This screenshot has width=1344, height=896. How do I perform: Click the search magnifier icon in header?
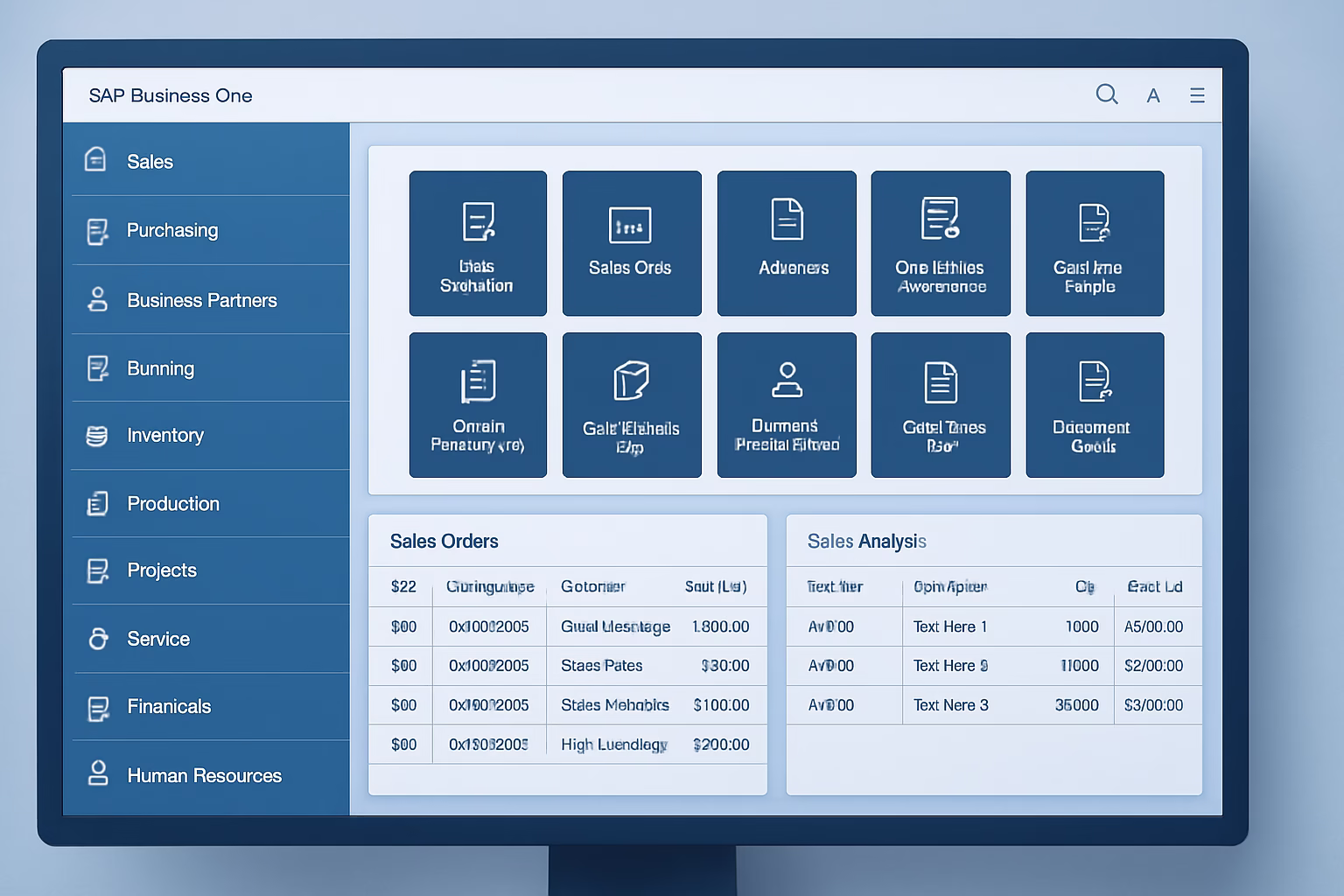tap(1107, 94)
